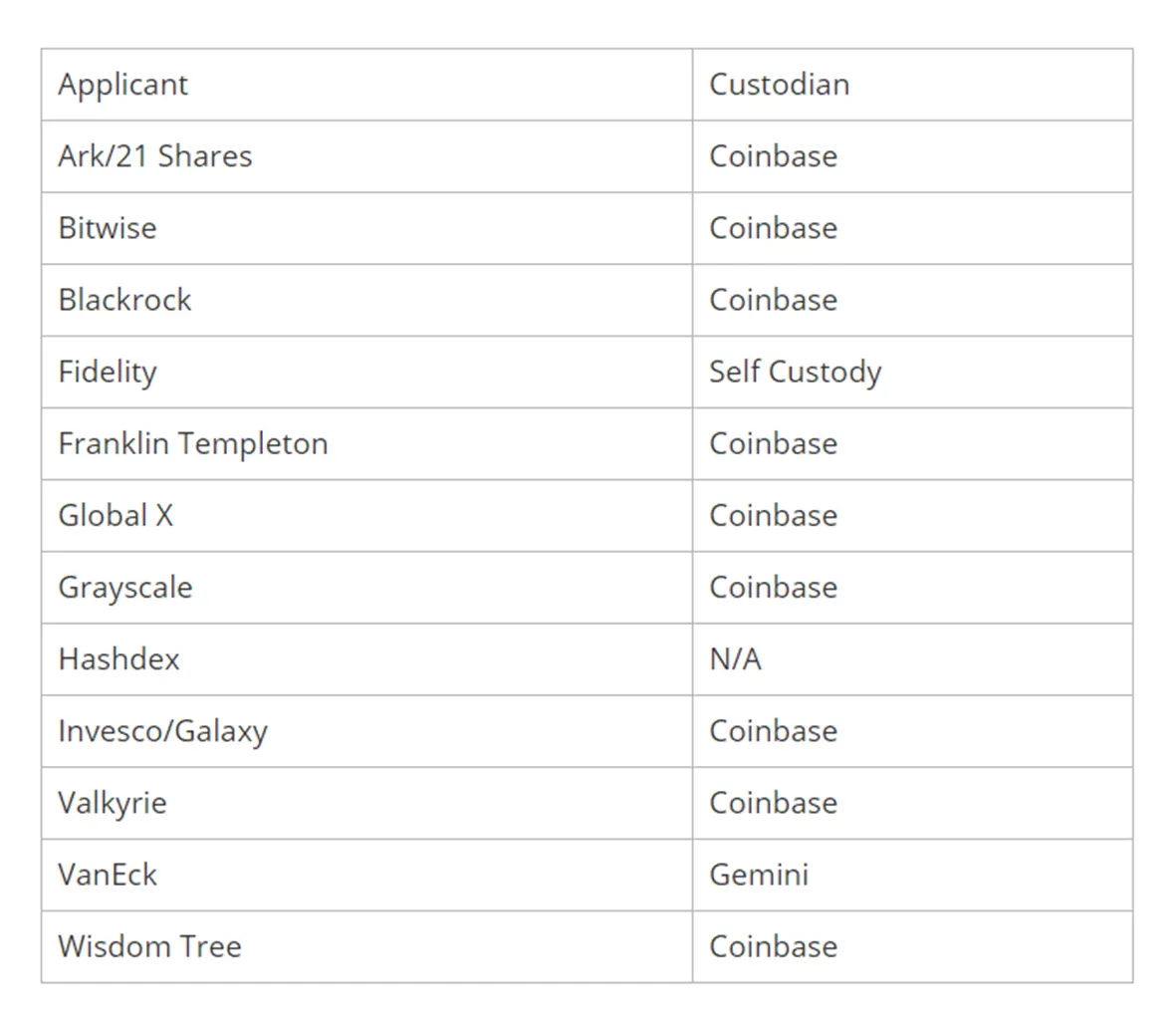Select the N/A custodian cell
1176x1021 pixels.
click(x=913, y=659)
